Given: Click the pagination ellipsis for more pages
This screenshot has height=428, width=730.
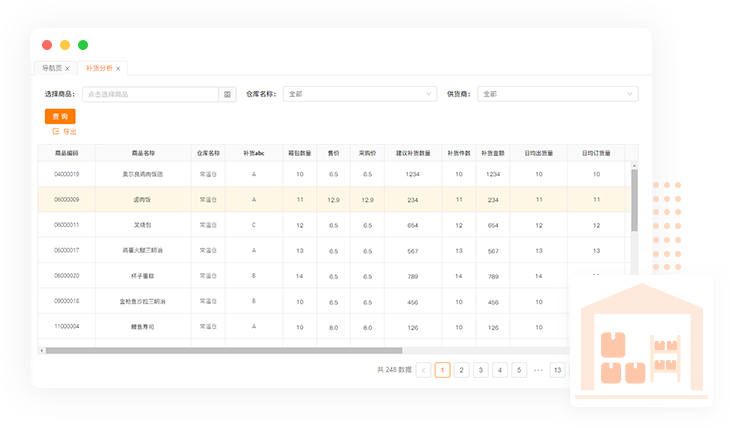Looking at the screenshot, I should click(538, 370).
